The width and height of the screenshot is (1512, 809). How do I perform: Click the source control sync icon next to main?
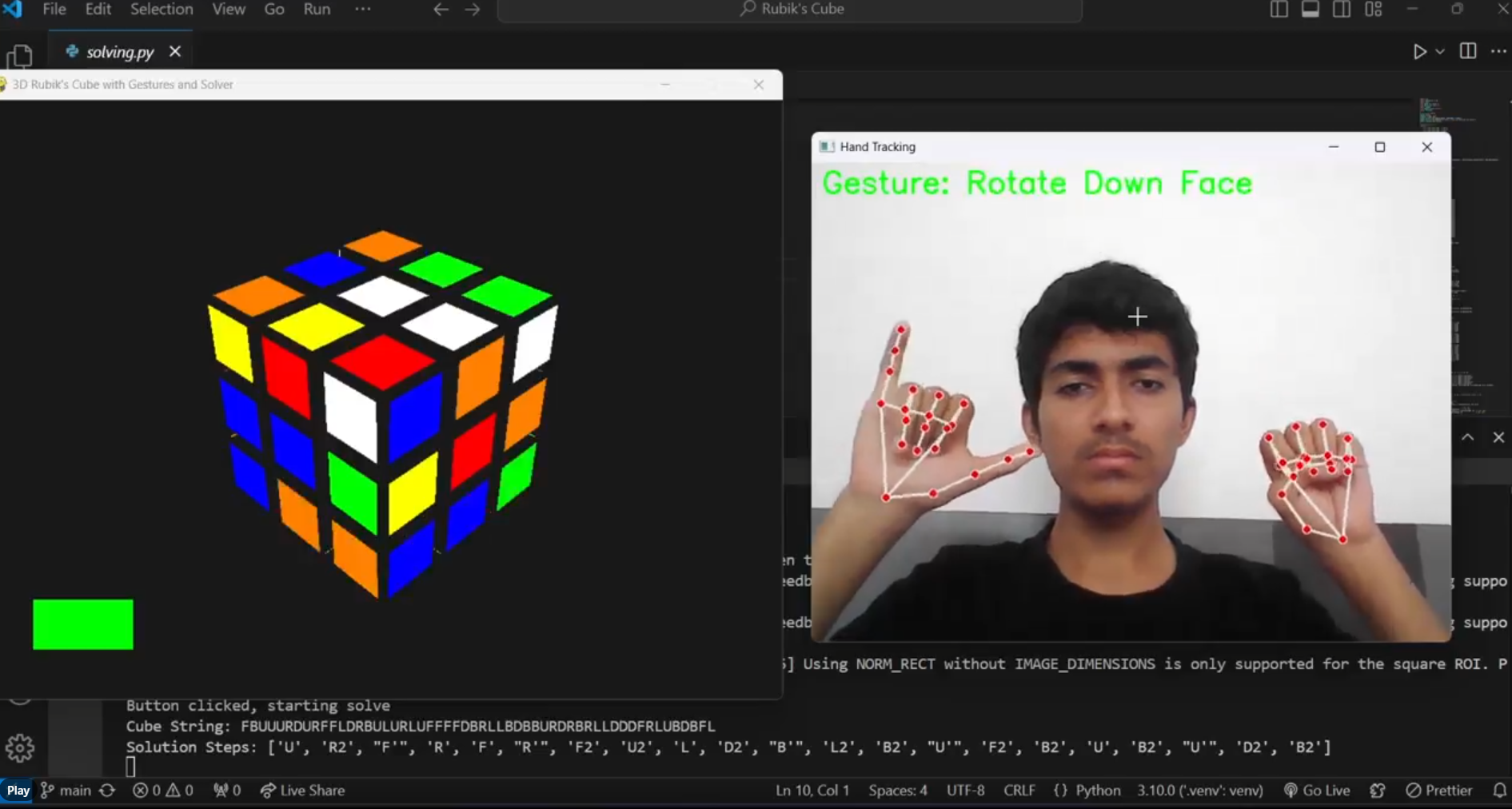(107, 791)
